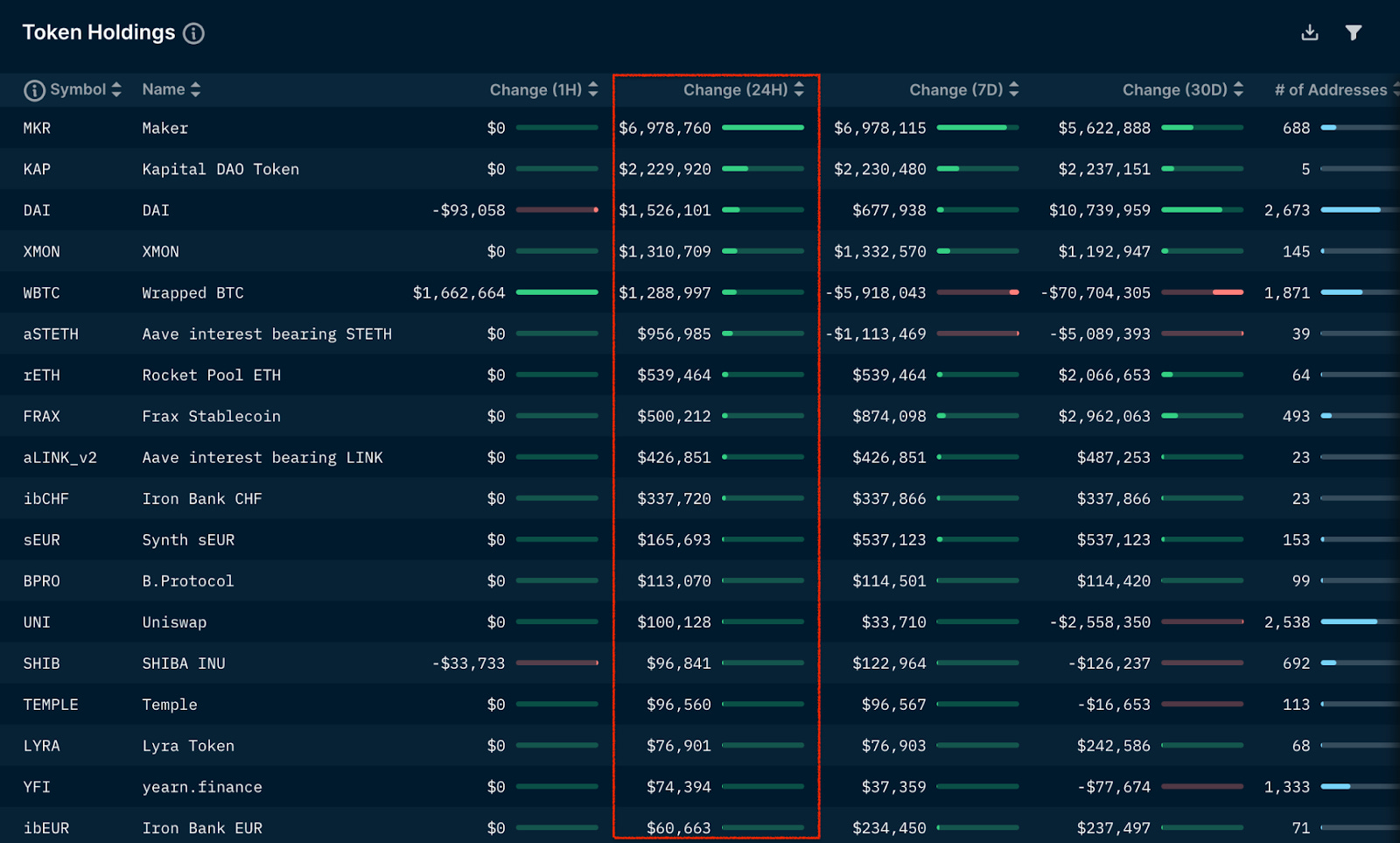Image resolution: width=1400 pixels, height=843 pixels.
Task: Click the Maker token name
Action: [x=165, y=128]
